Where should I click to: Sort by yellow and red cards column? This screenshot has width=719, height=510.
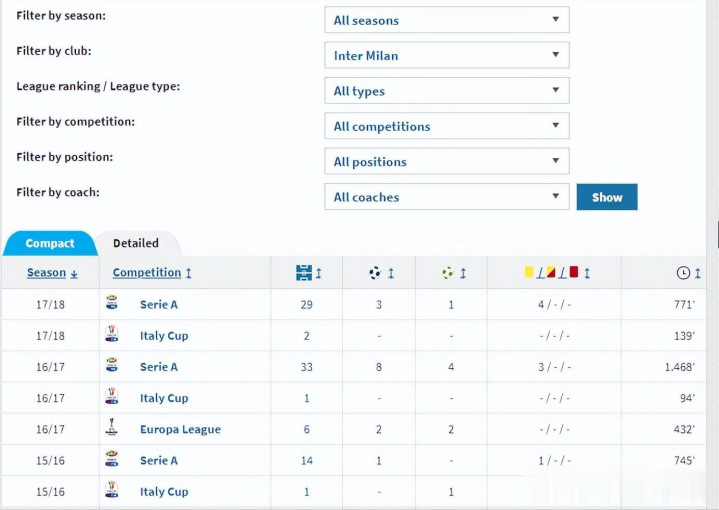(x=557, y=273)
